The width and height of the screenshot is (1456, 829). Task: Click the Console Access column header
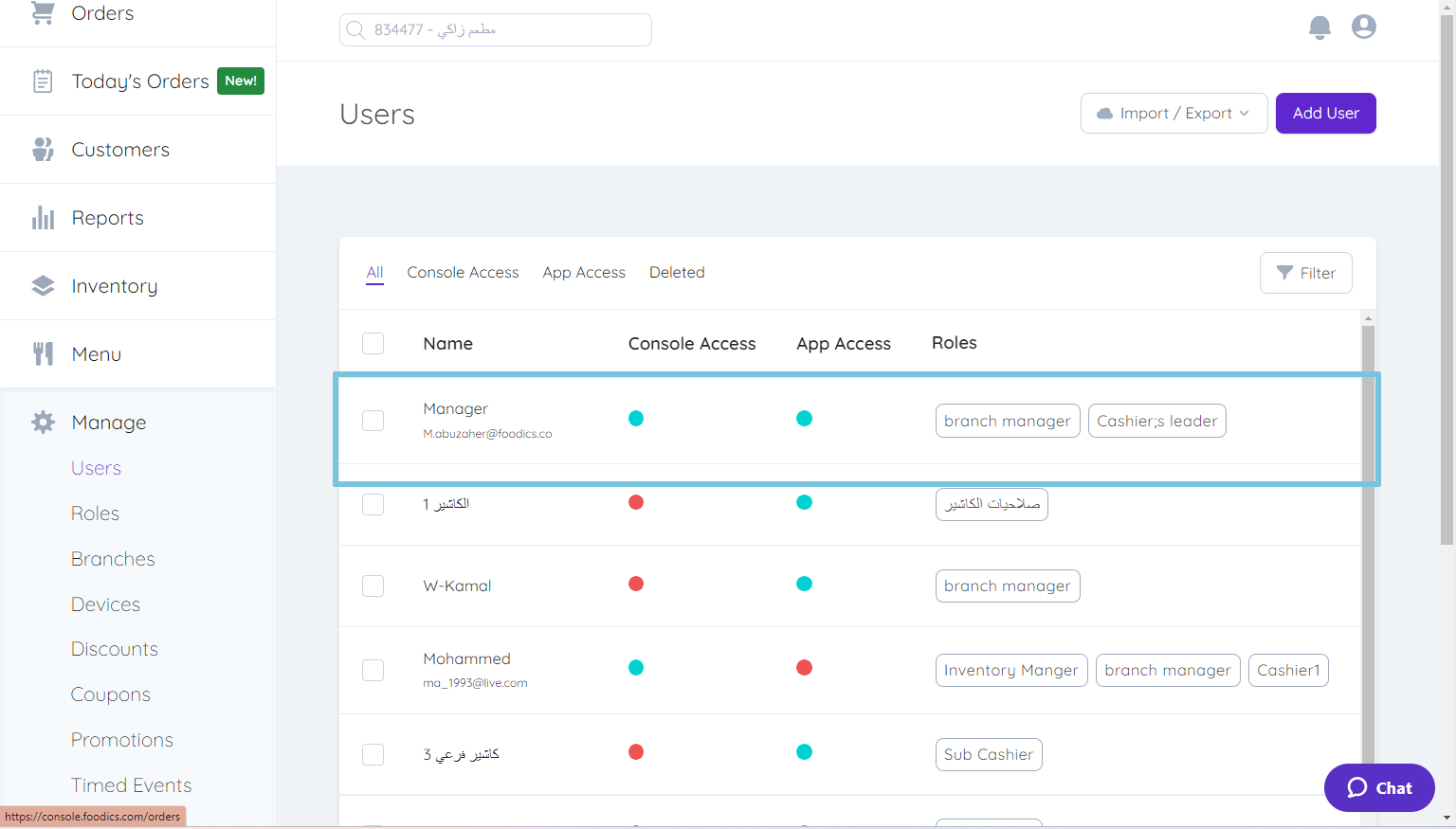pos(692,344)
